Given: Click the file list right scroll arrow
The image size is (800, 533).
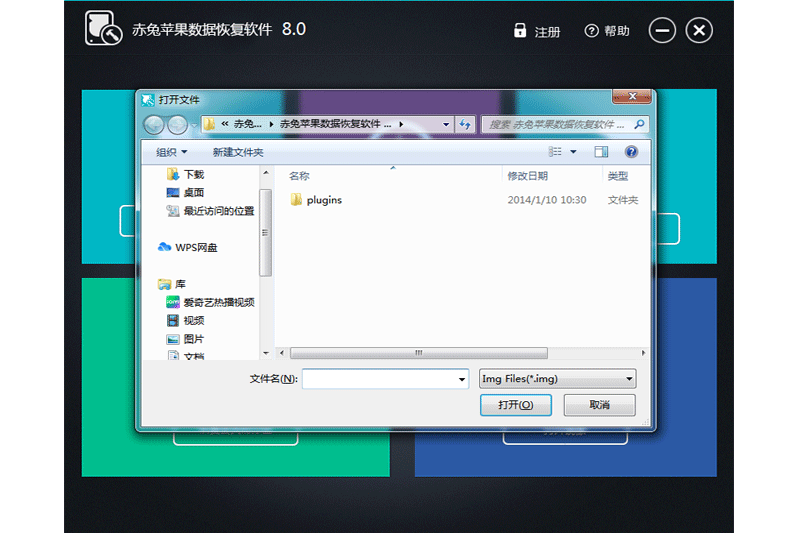Looking at the screenshot, I should point(643,352).
